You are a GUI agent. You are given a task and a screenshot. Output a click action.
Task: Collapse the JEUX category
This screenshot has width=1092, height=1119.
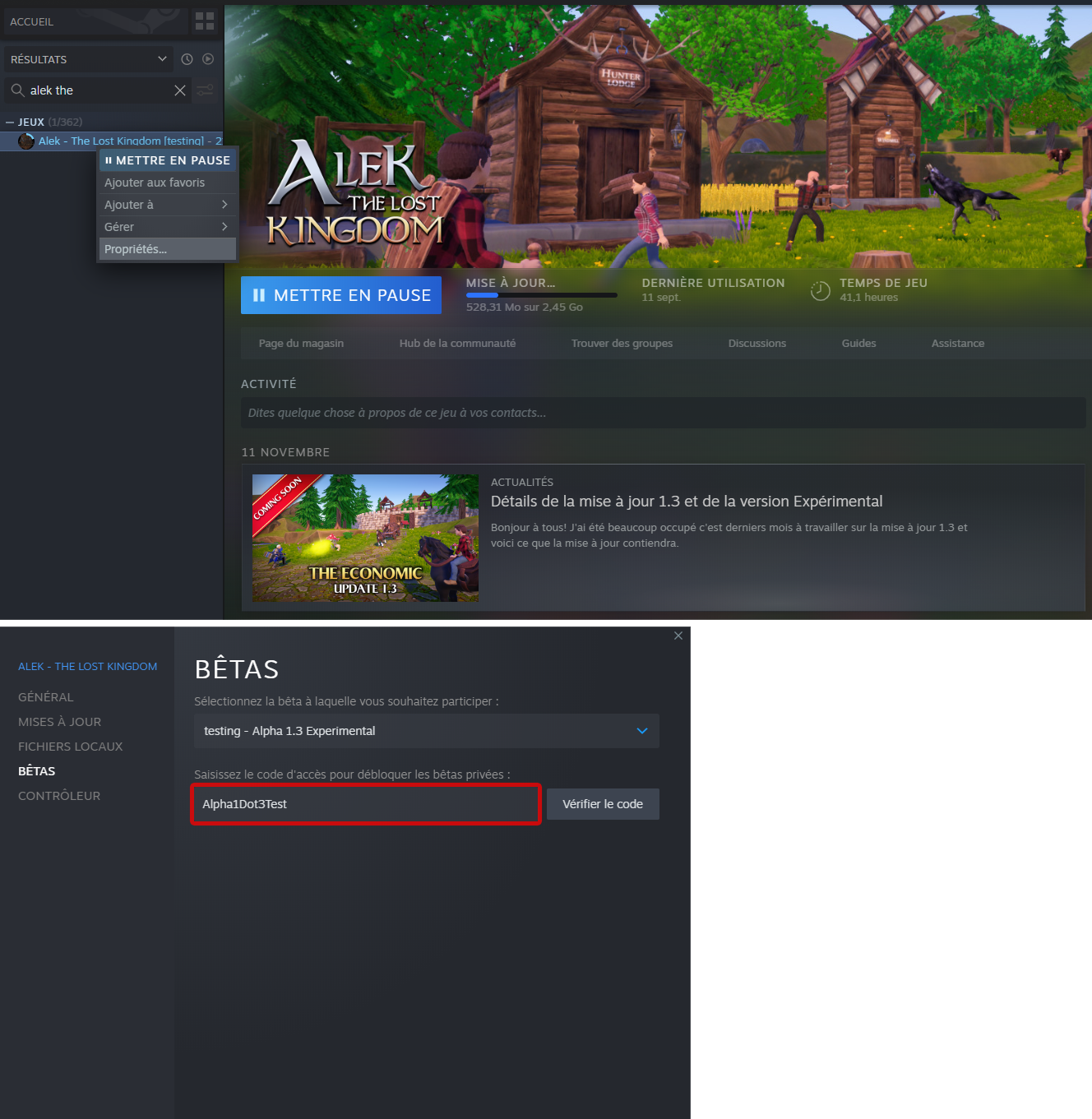tap(10, 122)
